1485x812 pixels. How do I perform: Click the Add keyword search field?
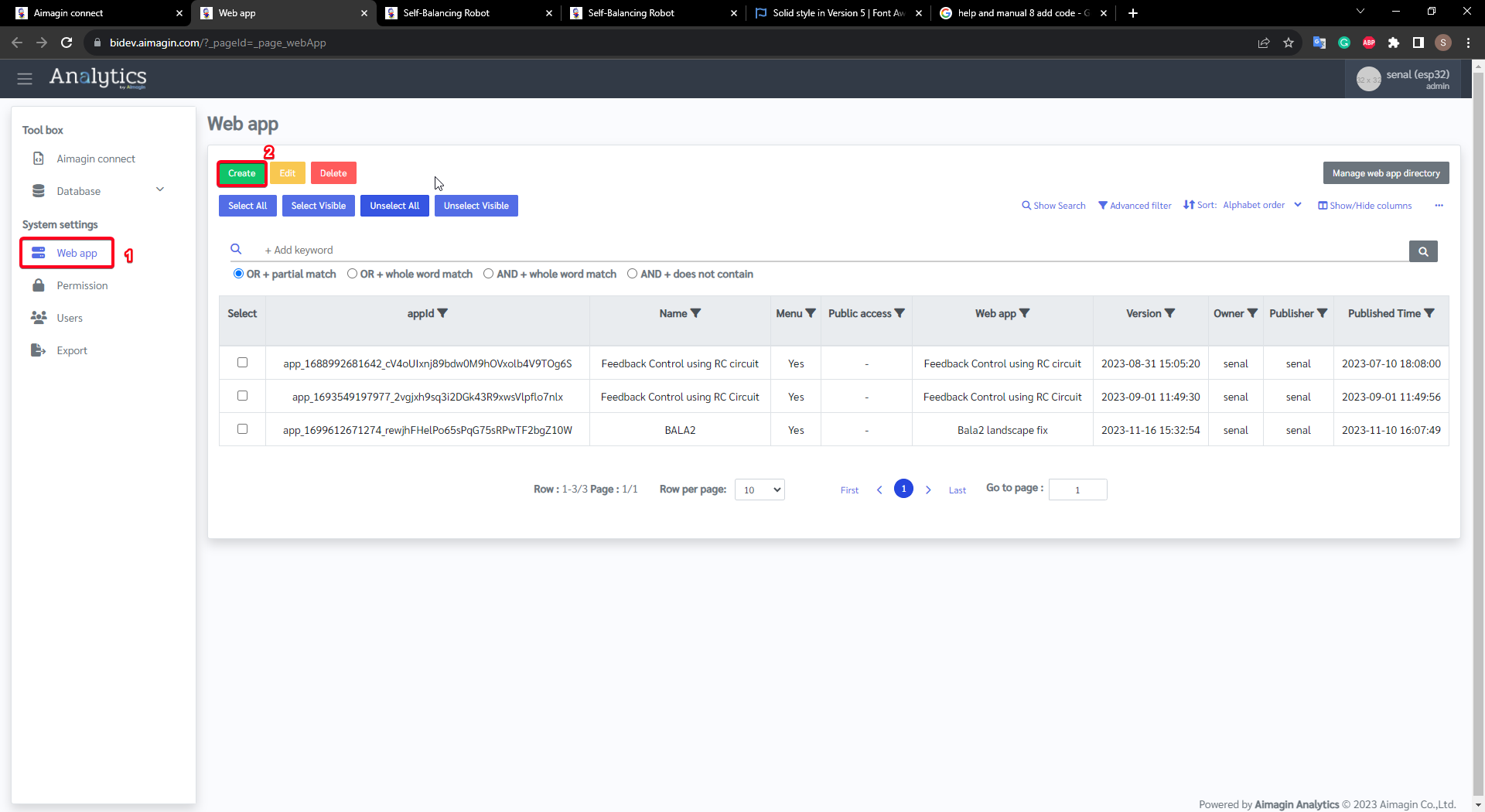tap(835, 250)
